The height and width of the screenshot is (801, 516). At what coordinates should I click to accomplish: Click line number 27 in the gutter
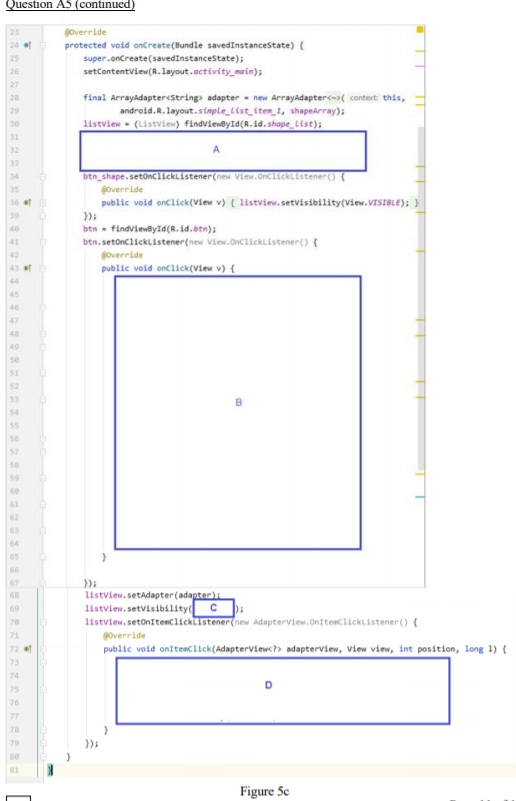[x=14, y=85]
